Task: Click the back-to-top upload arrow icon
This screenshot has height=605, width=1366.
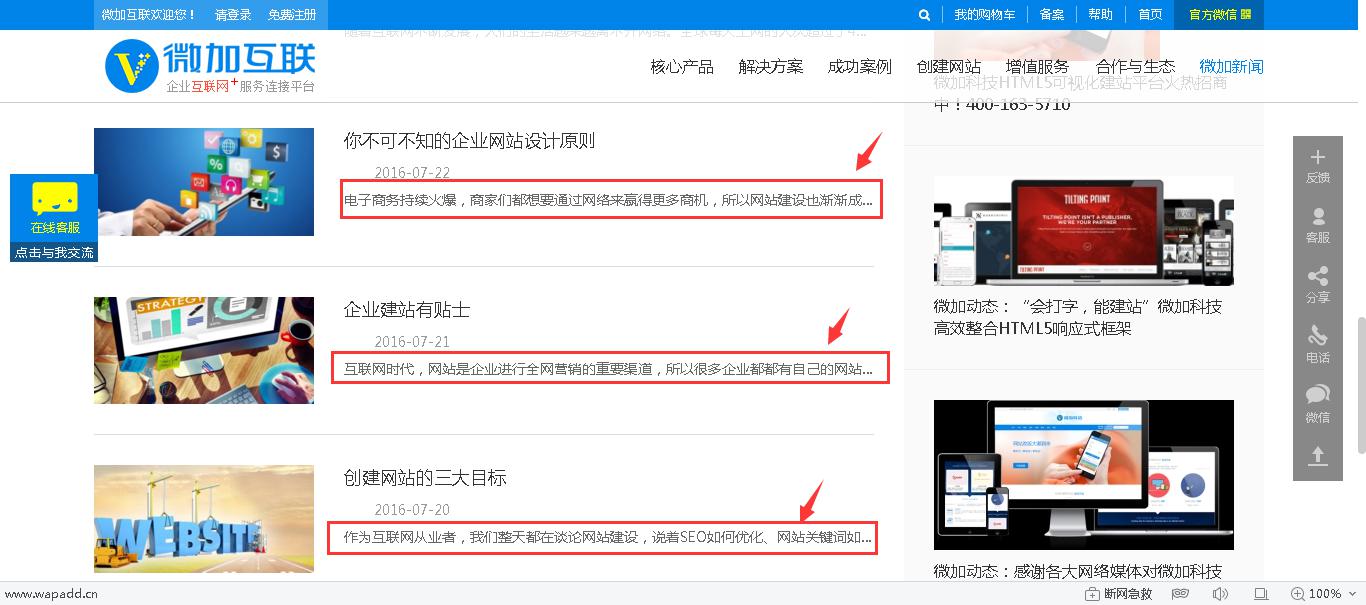Action: [1317, 456]
